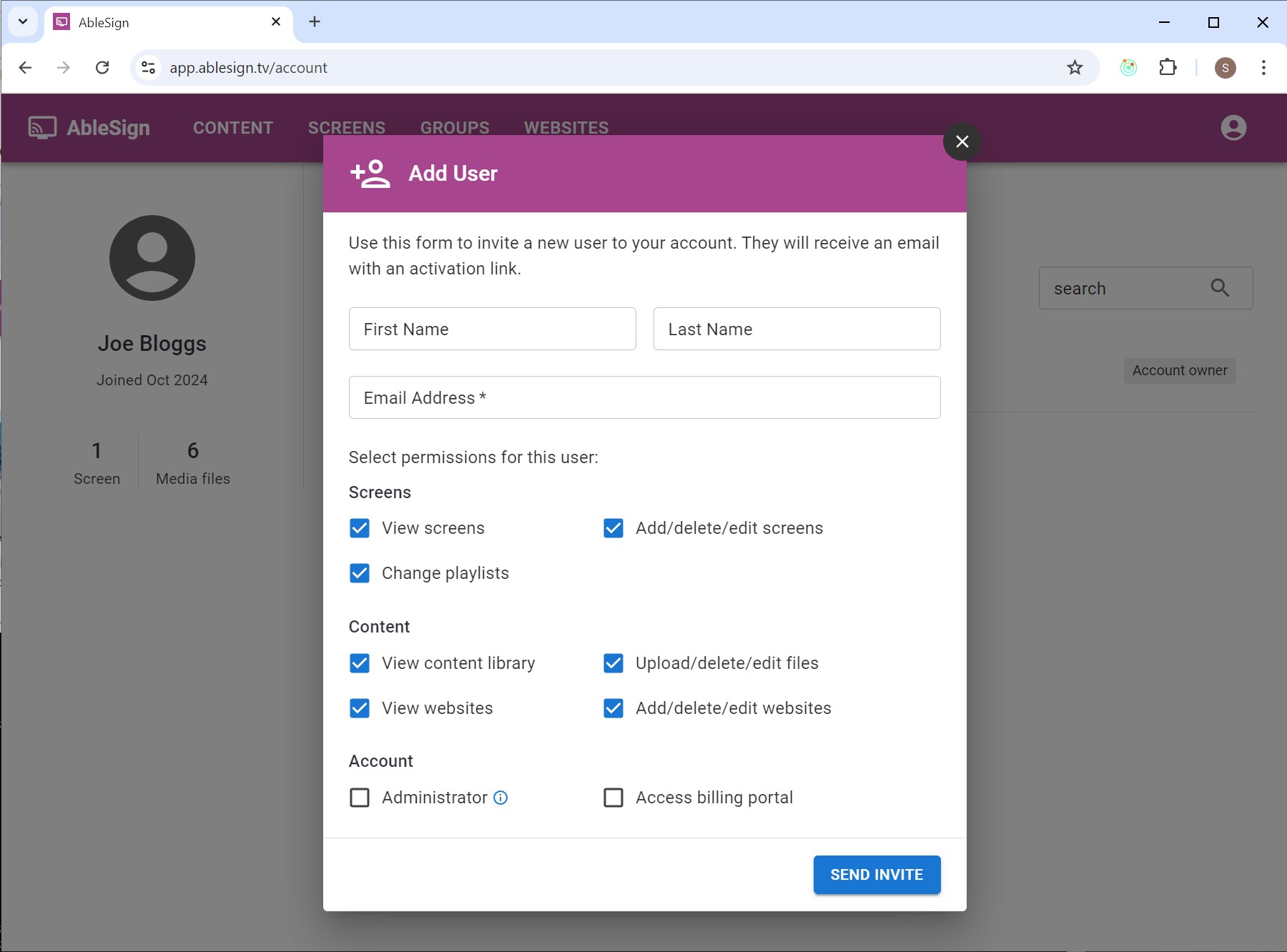The height and width of the screenshot is (952, 1287).
Task: Navigate to the GROUPS menu item
Action: tap(454, 127)
